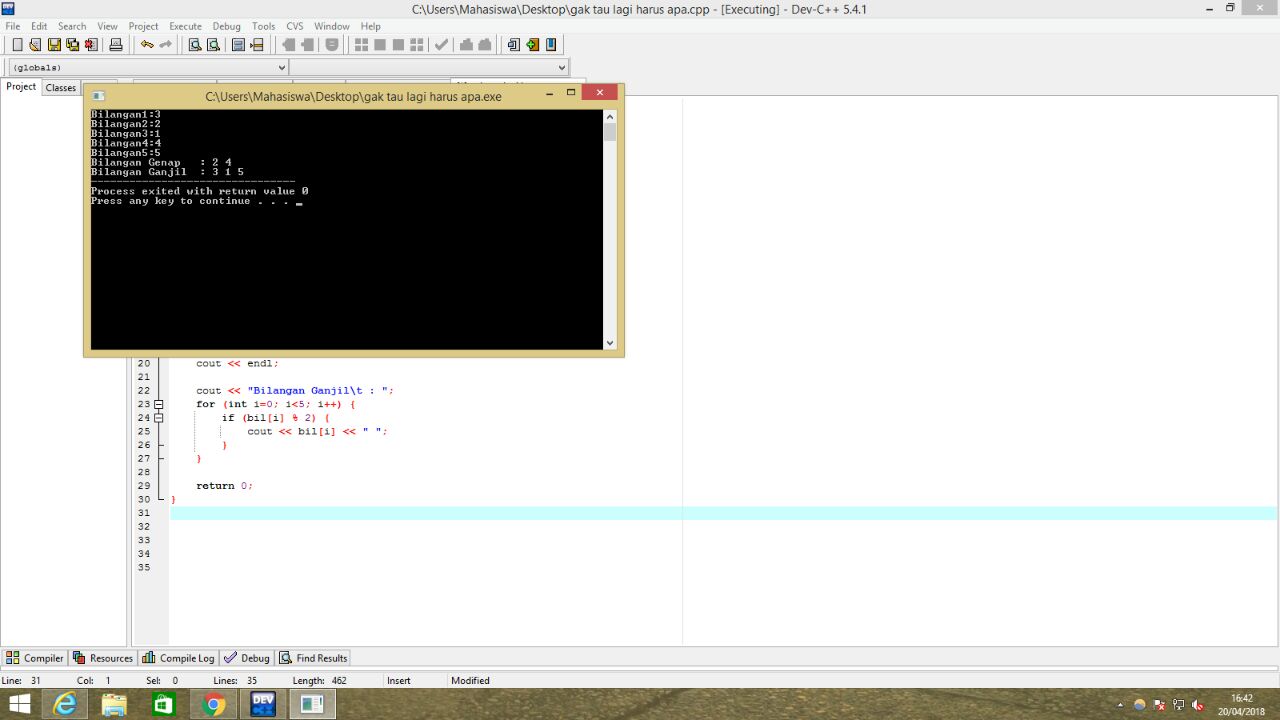This screenshot has height=720, width=1280.
Task: Show the Find Results panel
Action: coord(319,657)
